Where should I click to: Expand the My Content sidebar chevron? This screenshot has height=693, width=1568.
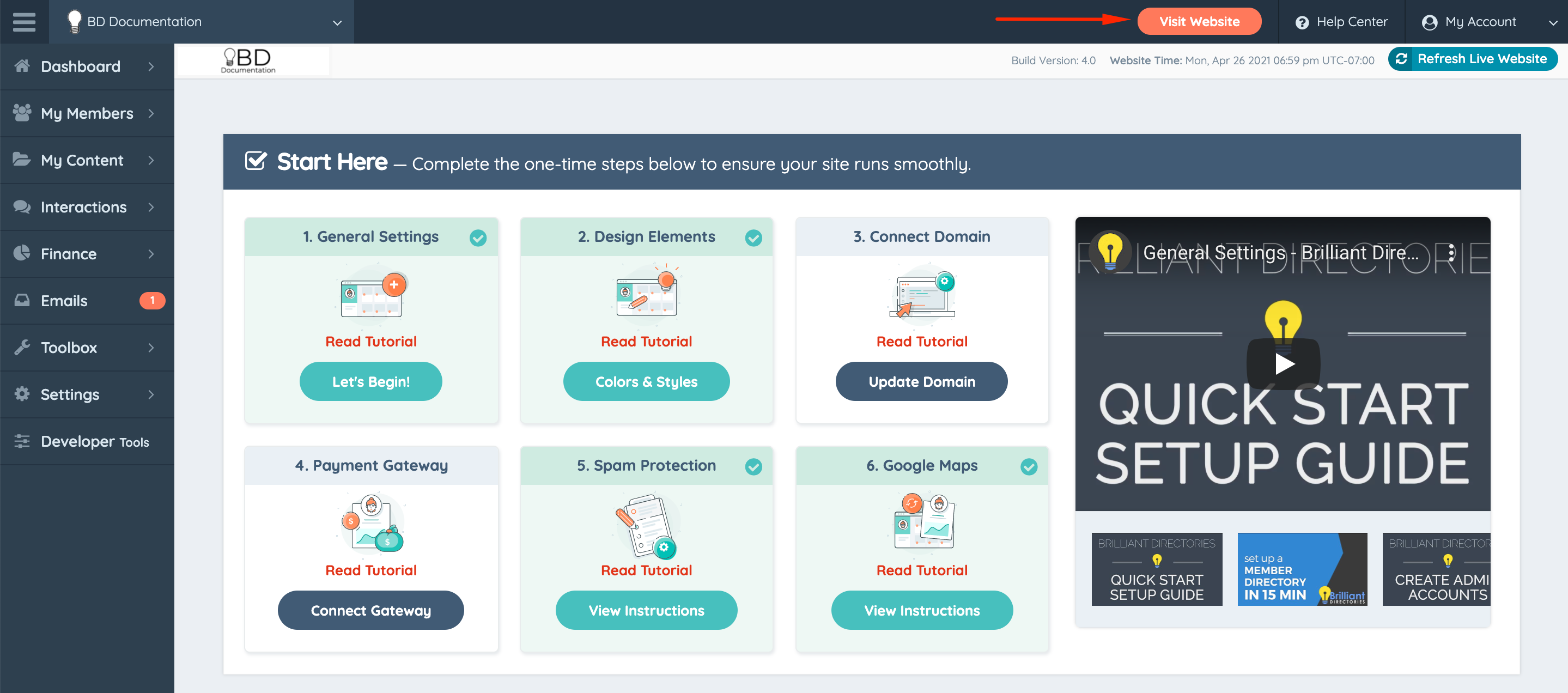pyautogui.click(x=151, y=160)
